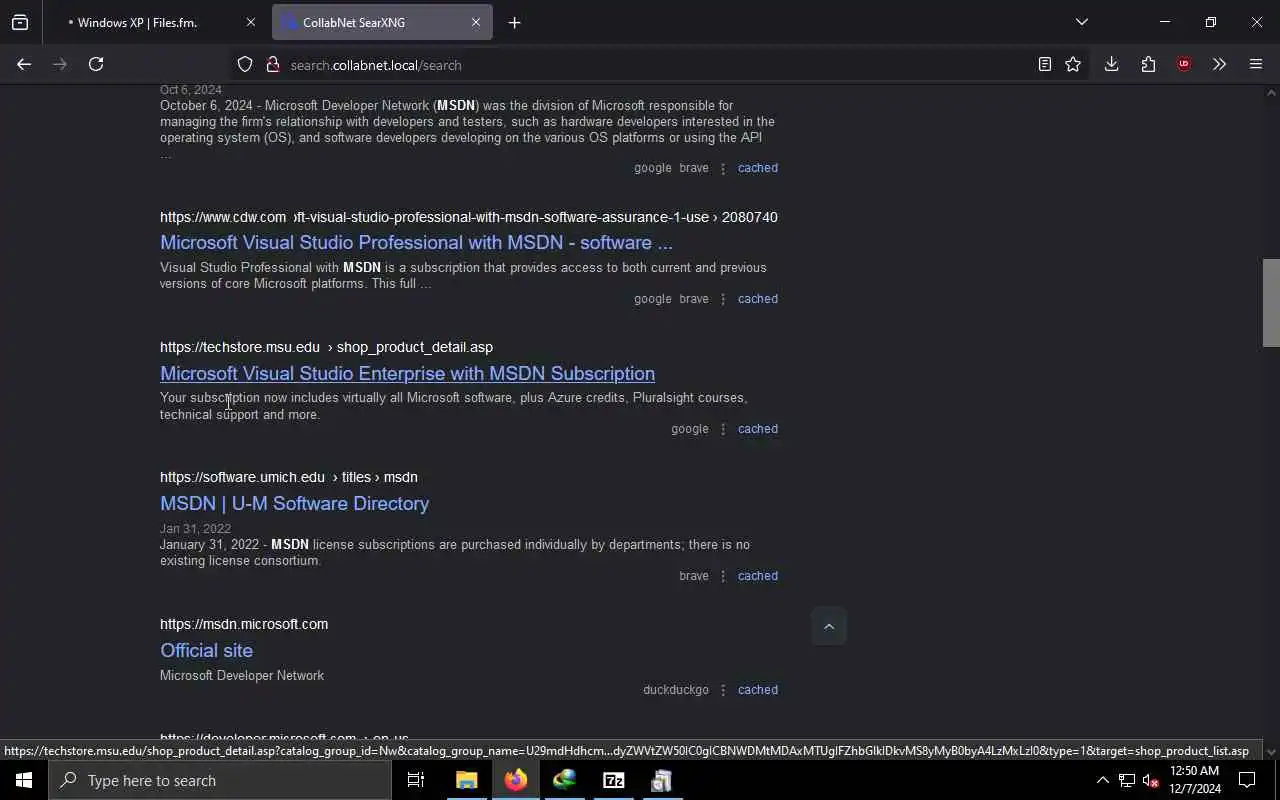Open Firefox application hamburger menu
The width and height of the screenshot is (1280, 800).
pos(1256,64)
